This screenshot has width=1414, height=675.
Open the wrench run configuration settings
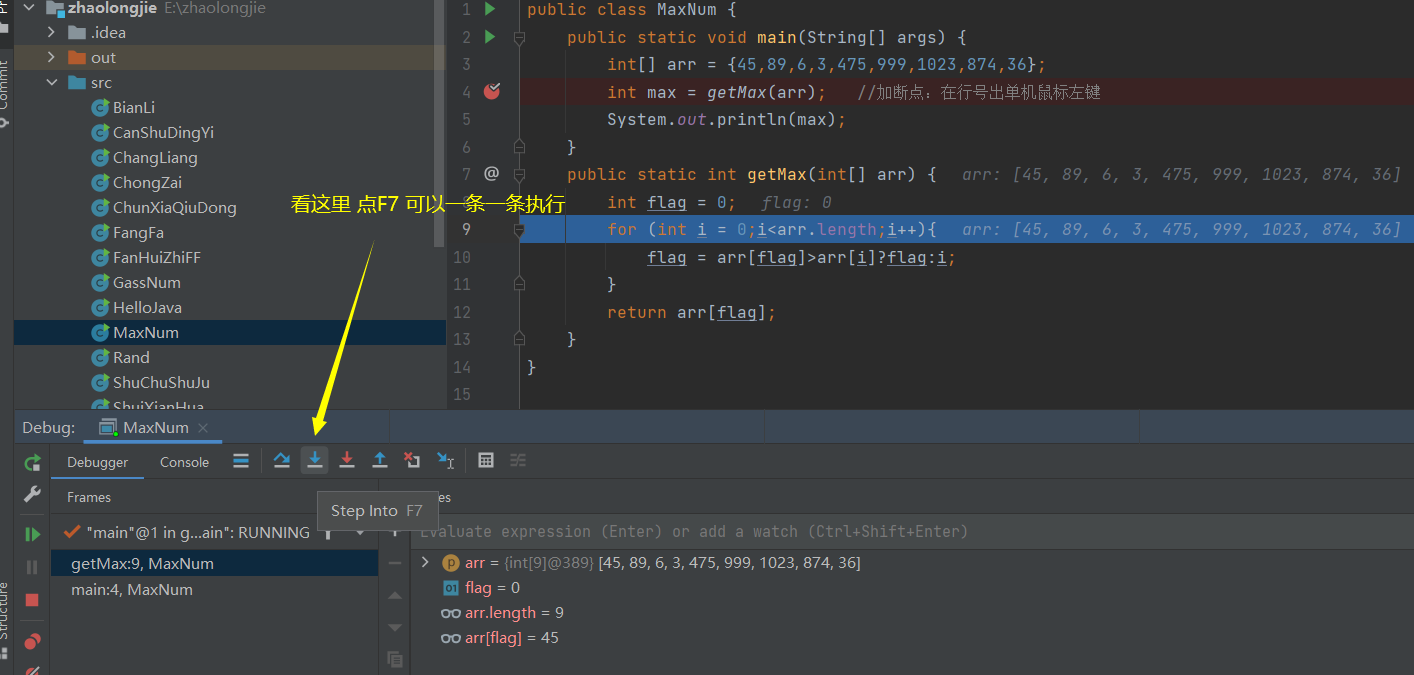pyautogui.click(x=32, y=494)
